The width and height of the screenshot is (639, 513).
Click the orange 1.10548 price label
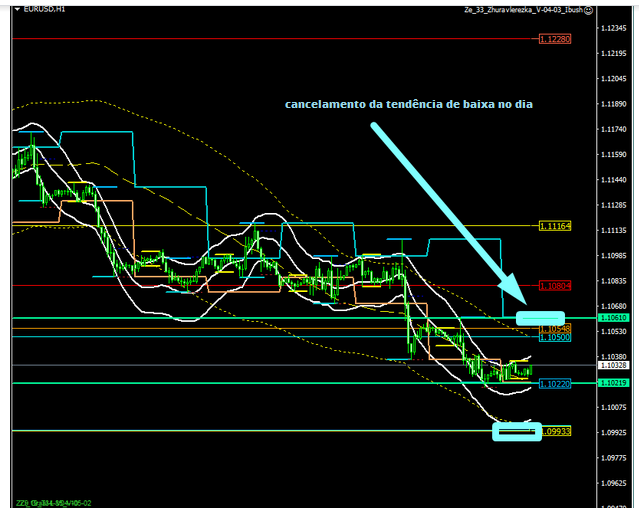555,329
